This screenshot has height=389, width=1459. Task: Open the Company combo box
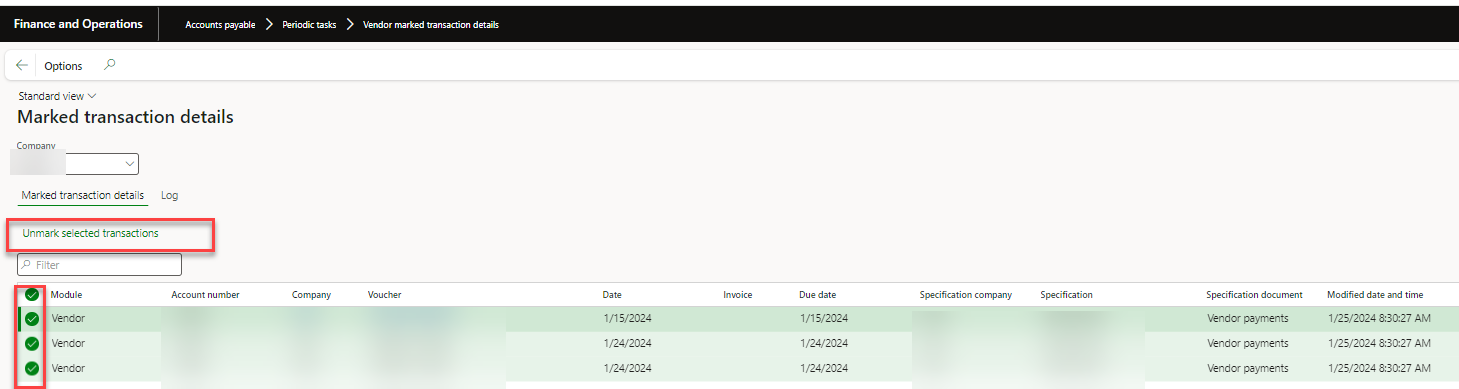[78, 164]
